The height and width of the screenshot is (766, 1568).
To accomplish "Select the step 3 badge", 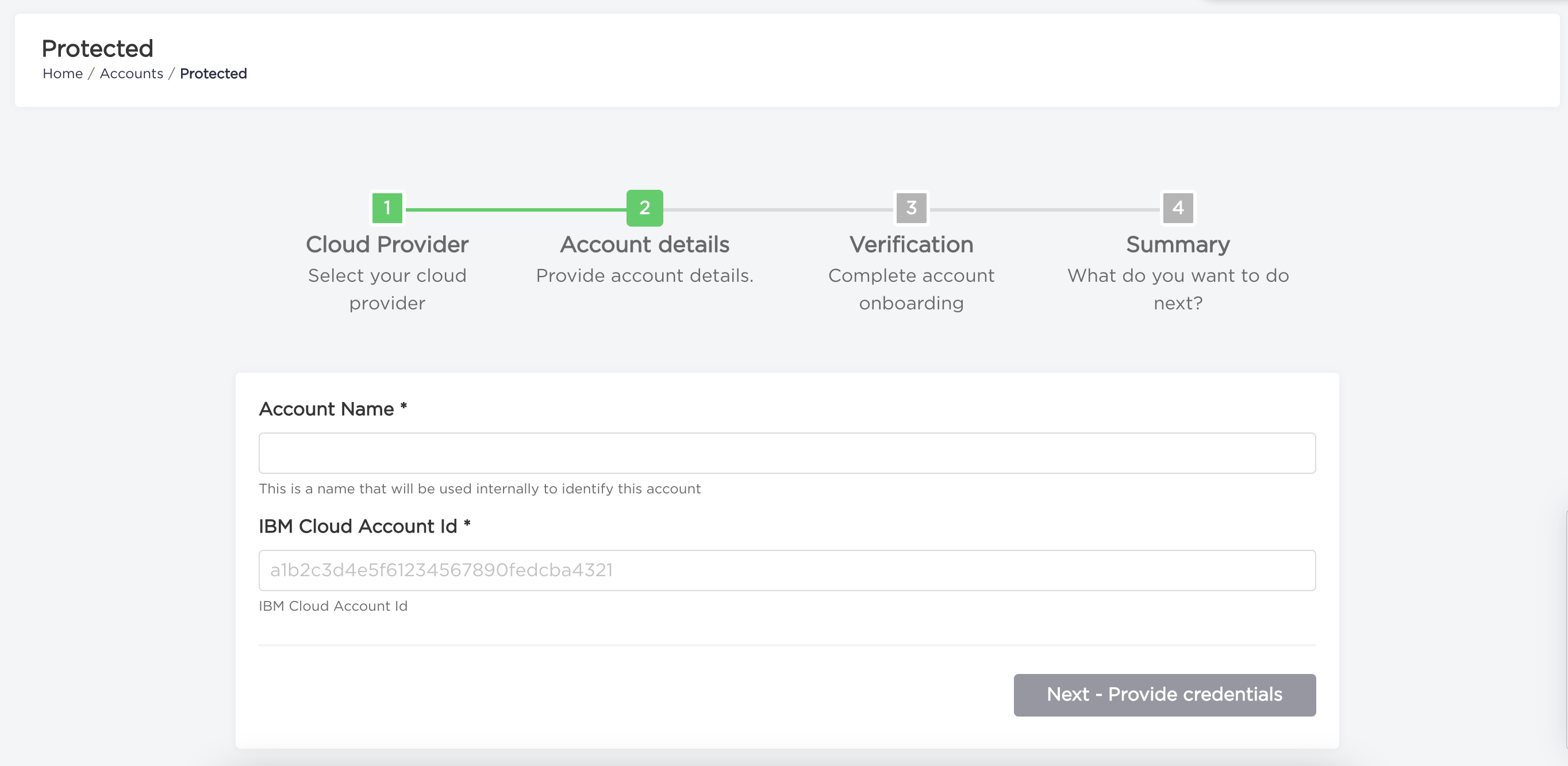I will pyautogui.click(x=910, y=207).
